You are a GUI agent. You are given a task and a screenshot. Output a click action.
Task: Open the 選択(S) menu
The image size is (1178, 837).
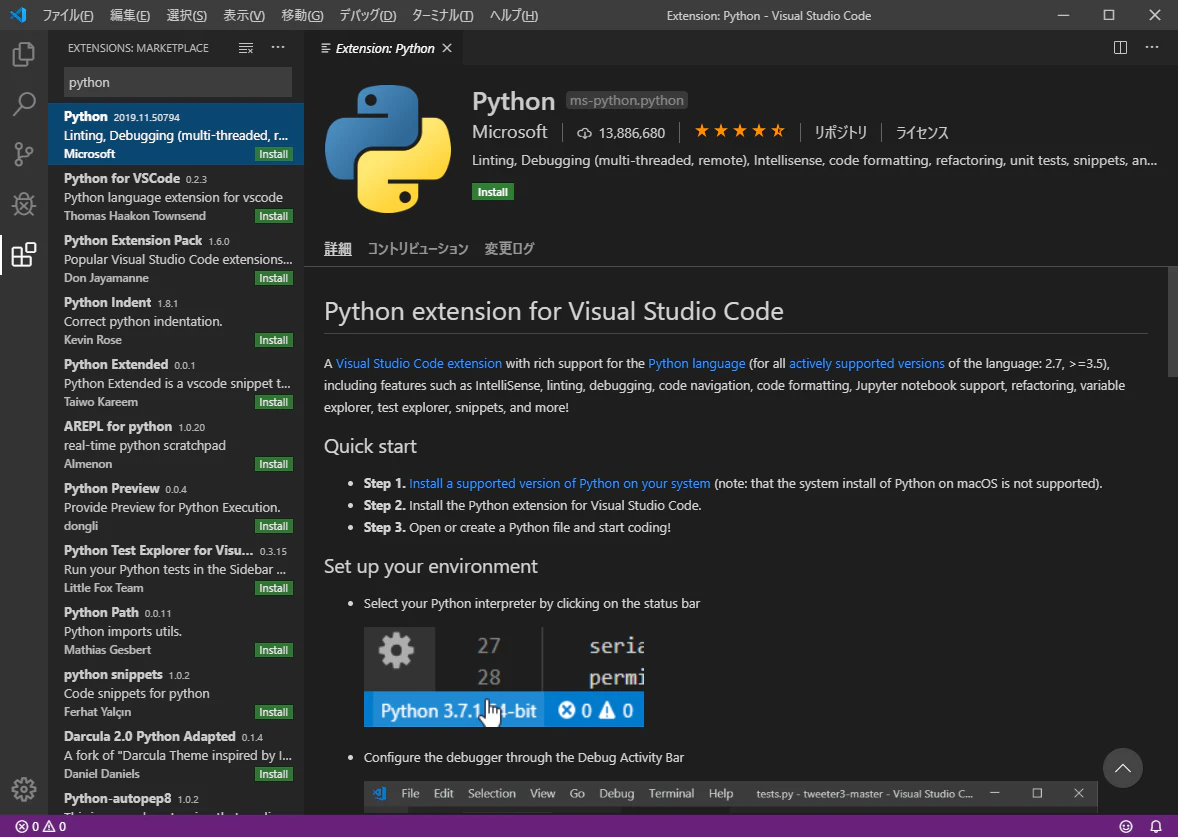(x=186, y=15)
